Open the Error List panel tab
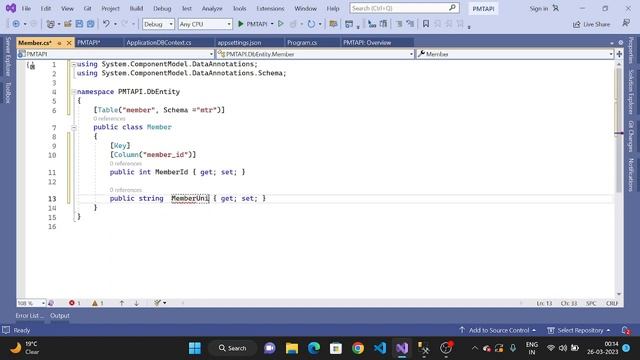Image resolution: width=640 pixels, height=360 pixels. coord(29,316)
